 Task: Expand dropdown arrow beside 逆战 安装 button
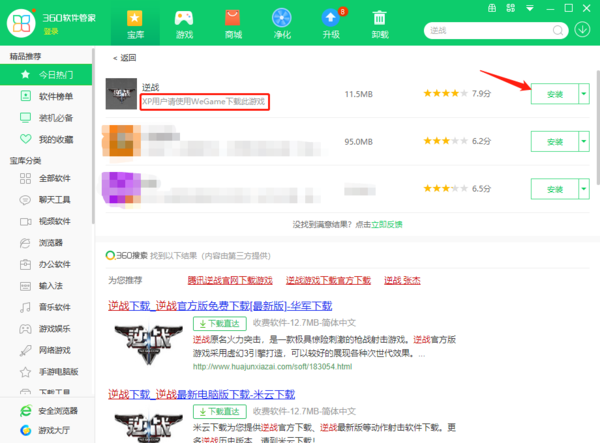[584, 94]
